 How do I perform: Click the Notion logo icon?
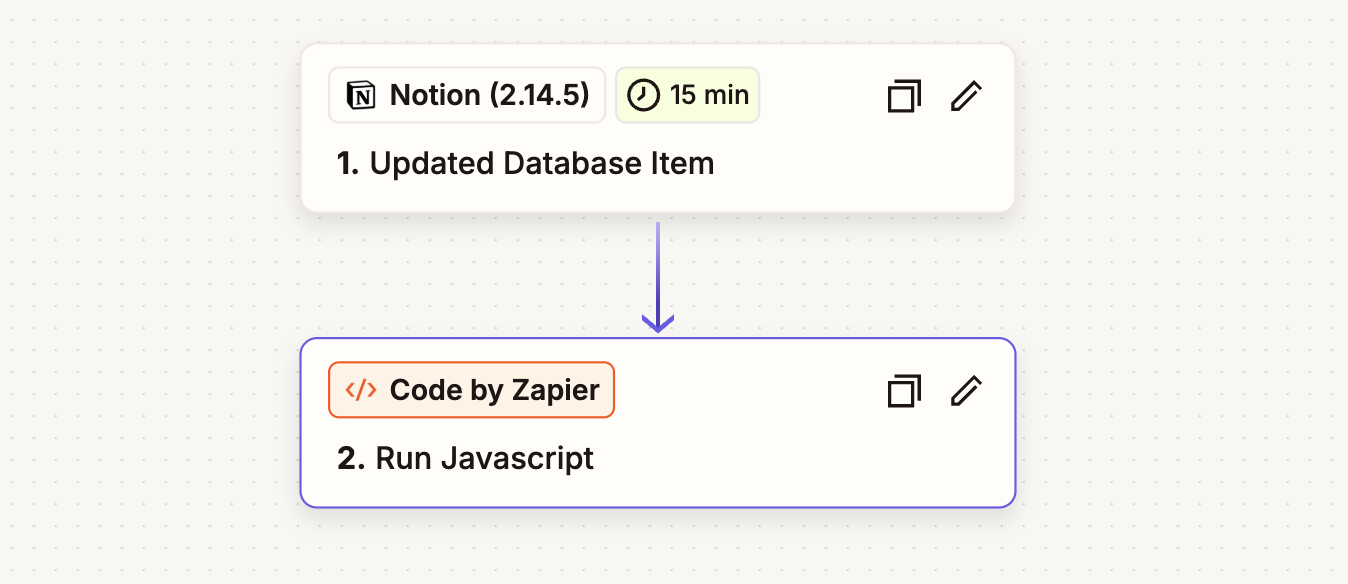[360, 95]
